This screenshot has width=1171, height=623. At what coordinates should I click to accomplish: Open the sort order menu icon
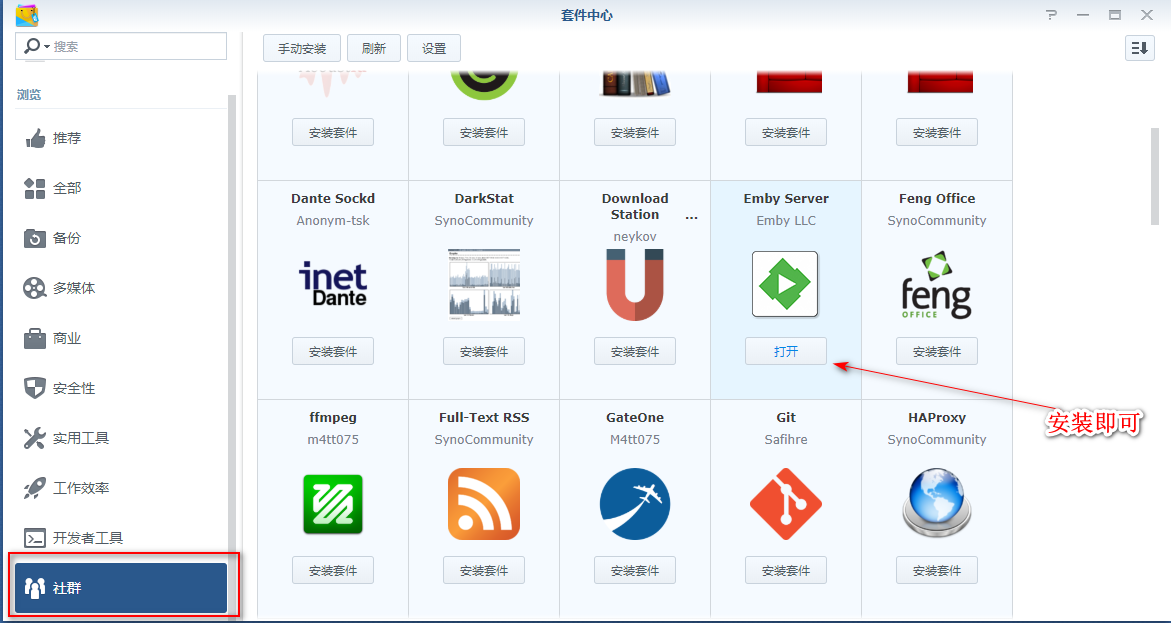[x=1140, y=48]
